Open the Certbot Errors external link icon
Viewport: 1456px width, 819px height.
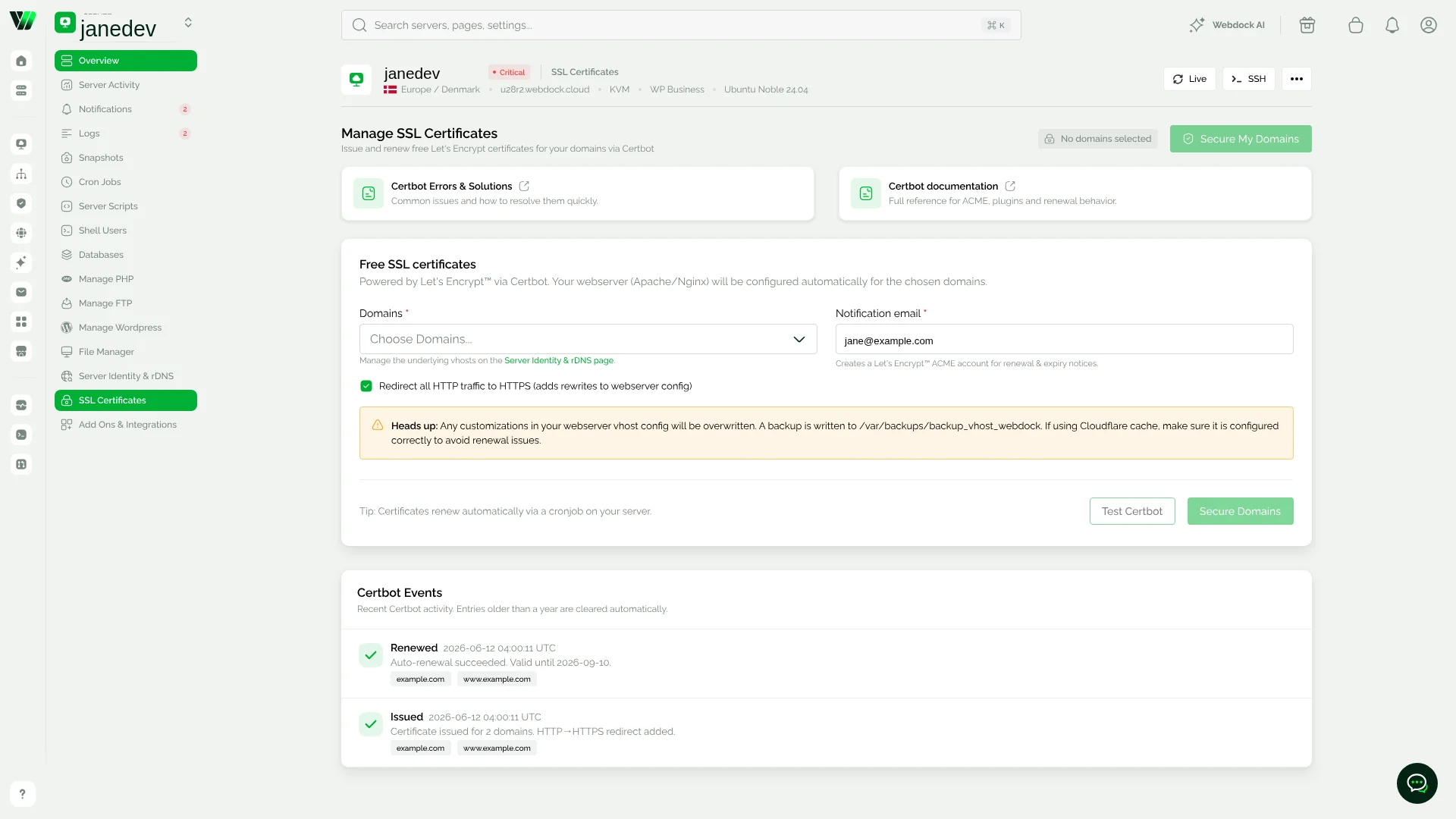524,186
